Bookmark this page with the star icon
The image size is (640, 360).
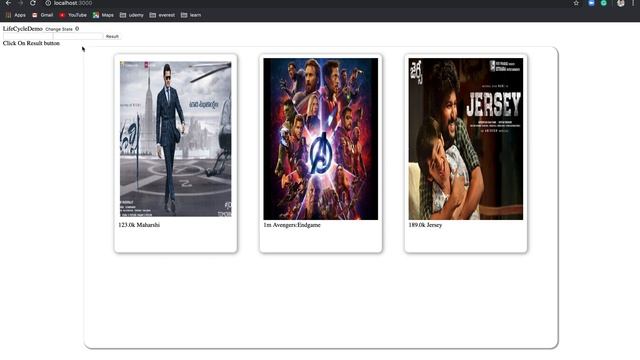(576, 3)
